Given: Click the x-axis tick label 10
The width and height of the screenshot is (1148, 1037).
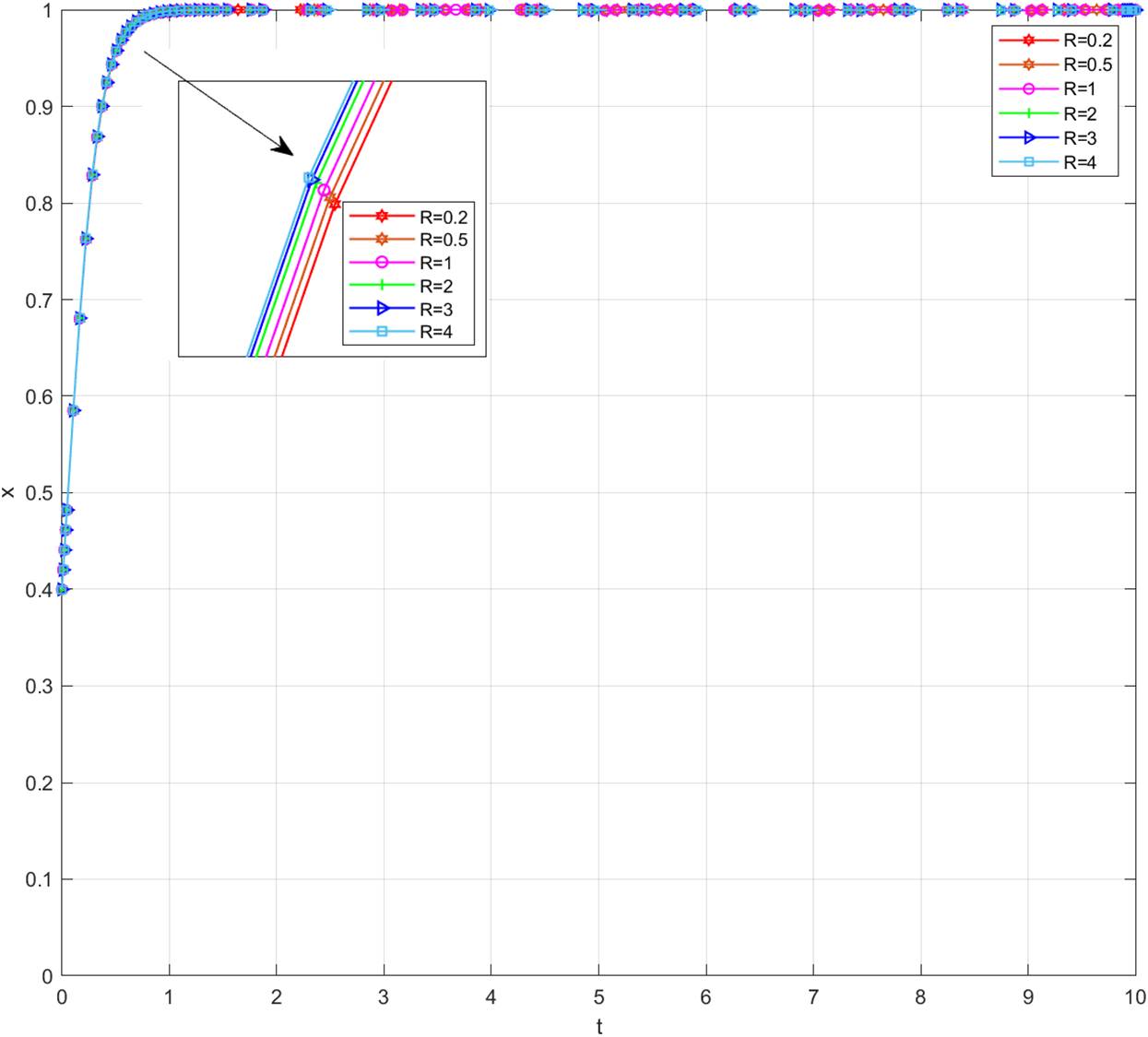Looking at the screenshot, I should click(1133, 997).
